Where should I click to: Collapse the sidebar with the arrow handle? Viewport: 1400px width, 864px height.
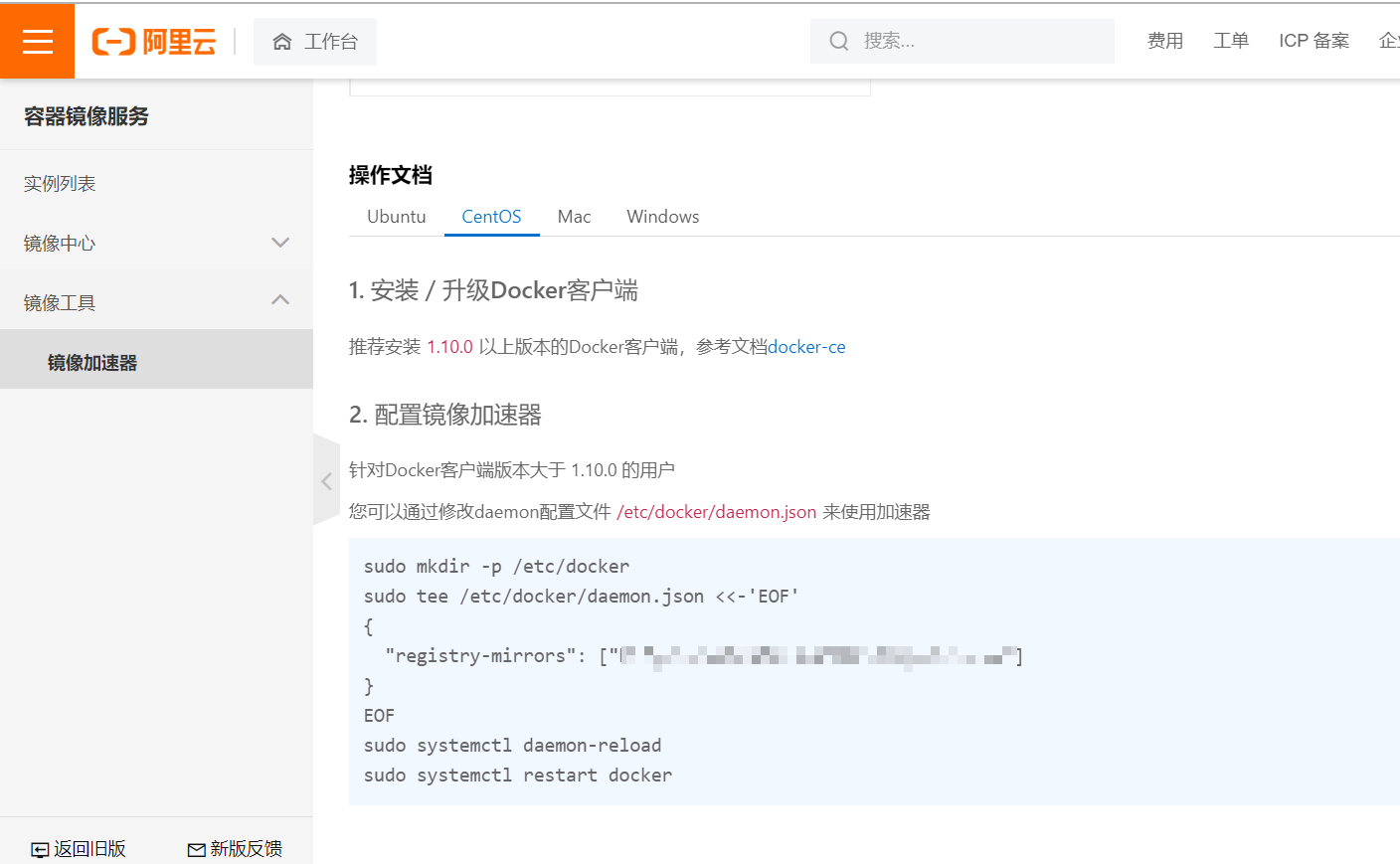pos(326,481)
